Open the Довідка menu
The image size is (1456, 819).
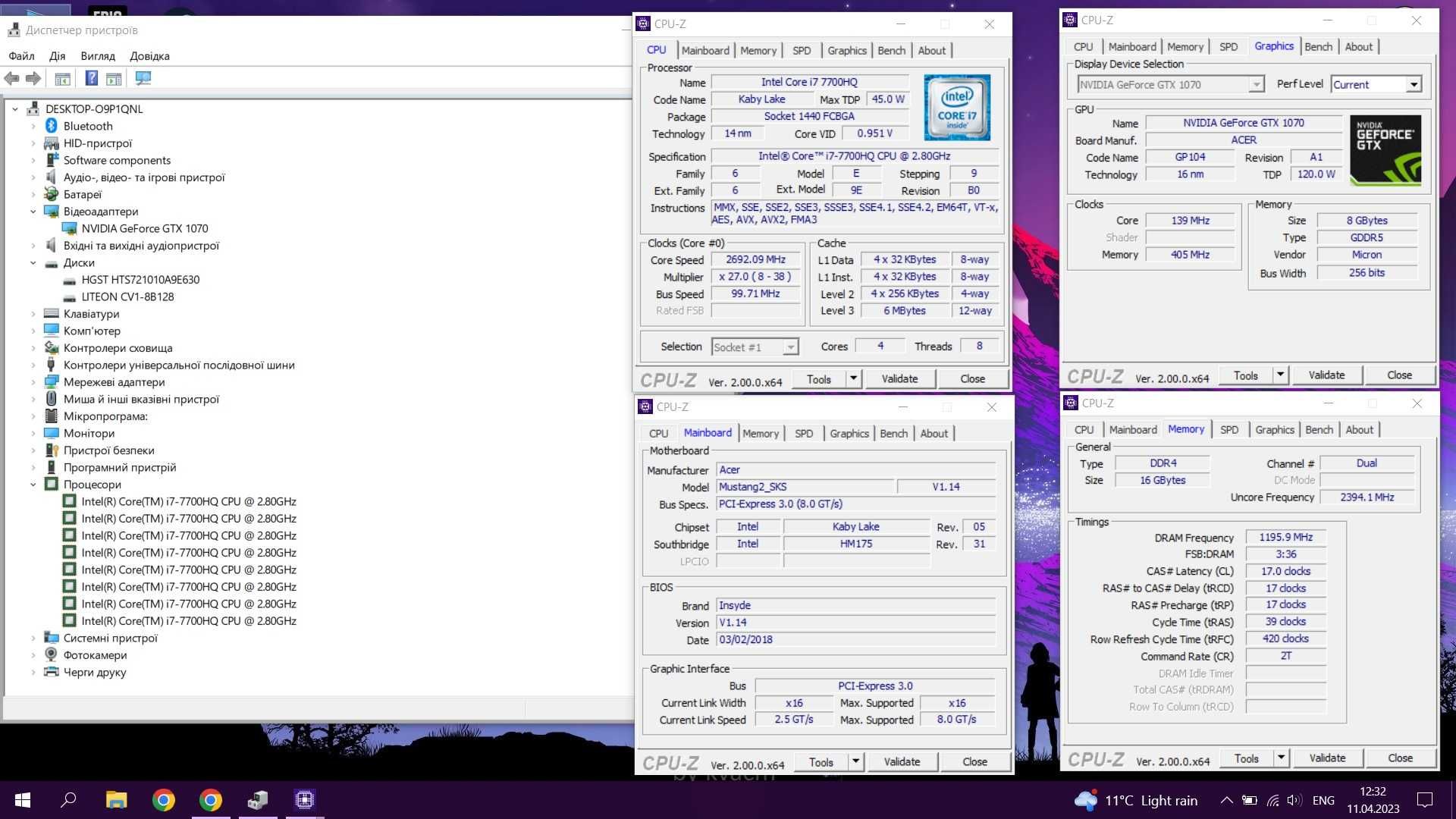(149, 55)
